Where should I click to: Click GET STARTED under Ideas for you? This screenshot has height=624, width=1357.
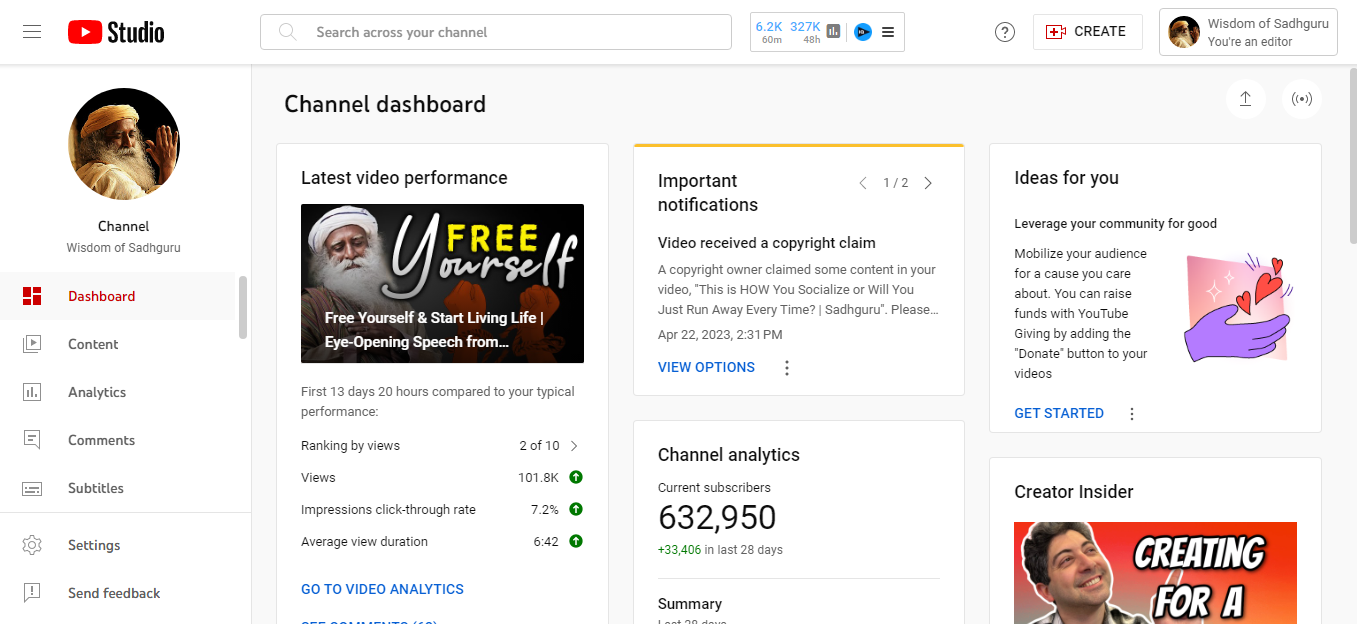click(x=1059, y=413)
